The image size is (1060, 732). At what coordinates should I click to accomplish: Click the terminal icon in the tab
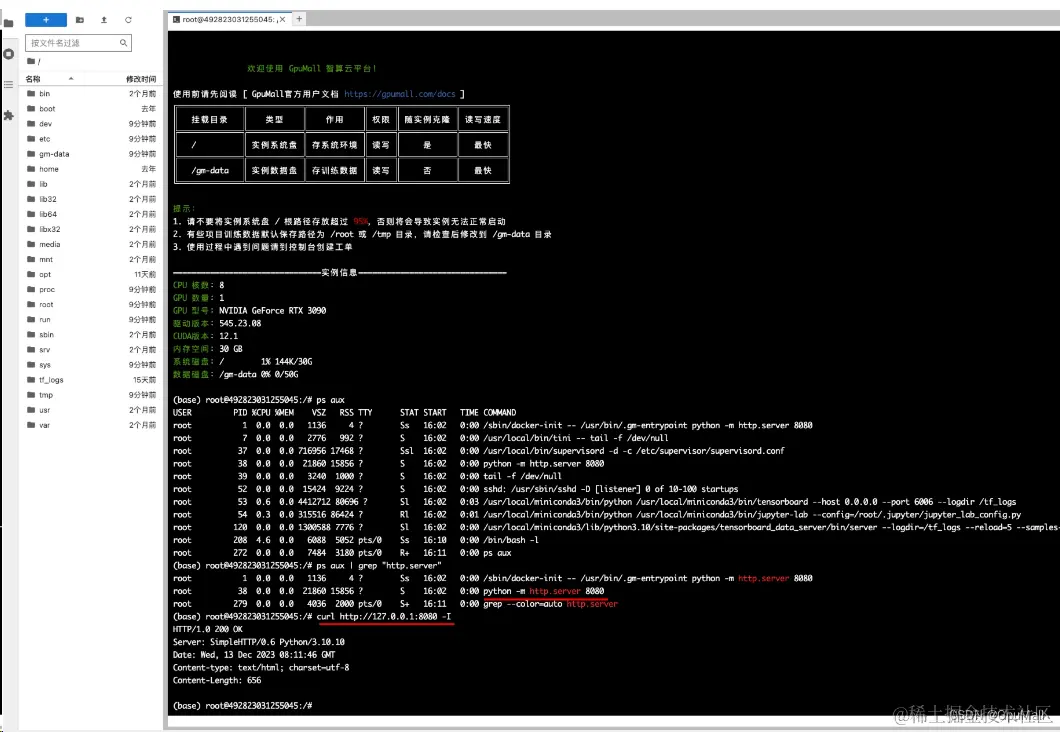coord(176,20)
